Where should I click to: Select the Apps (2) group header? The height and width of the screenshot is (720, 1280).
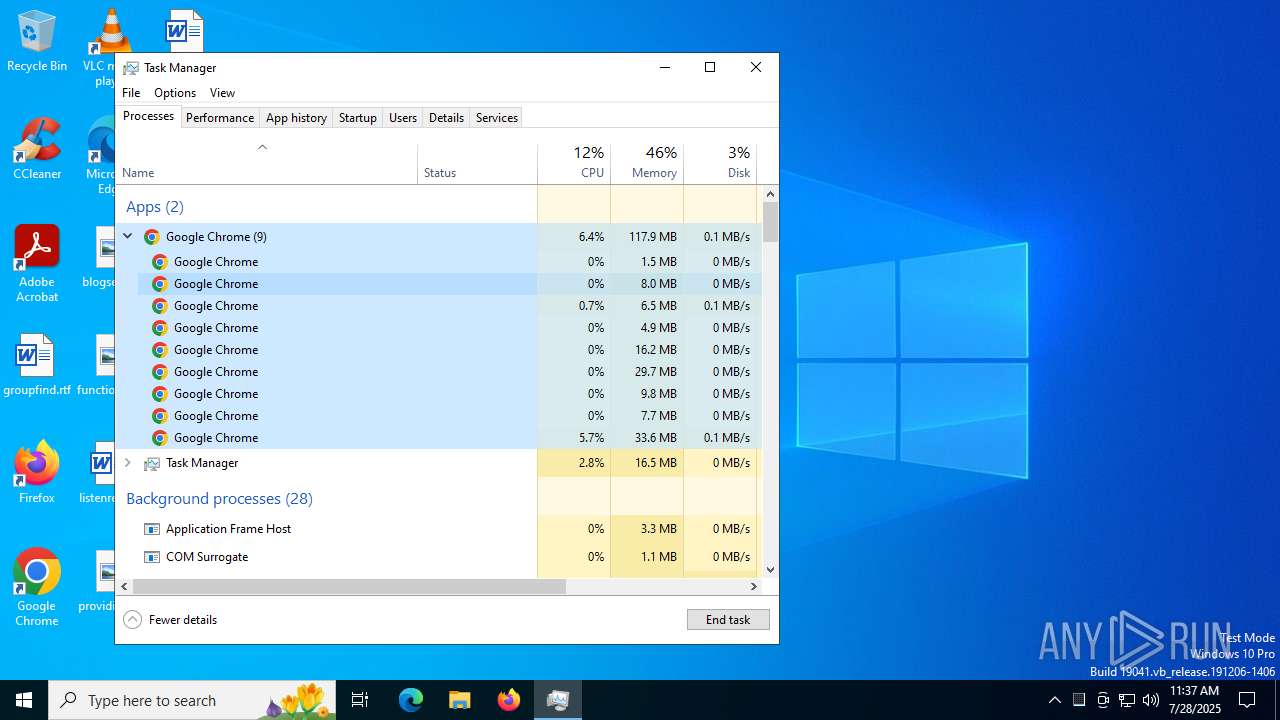click(155, 207)
